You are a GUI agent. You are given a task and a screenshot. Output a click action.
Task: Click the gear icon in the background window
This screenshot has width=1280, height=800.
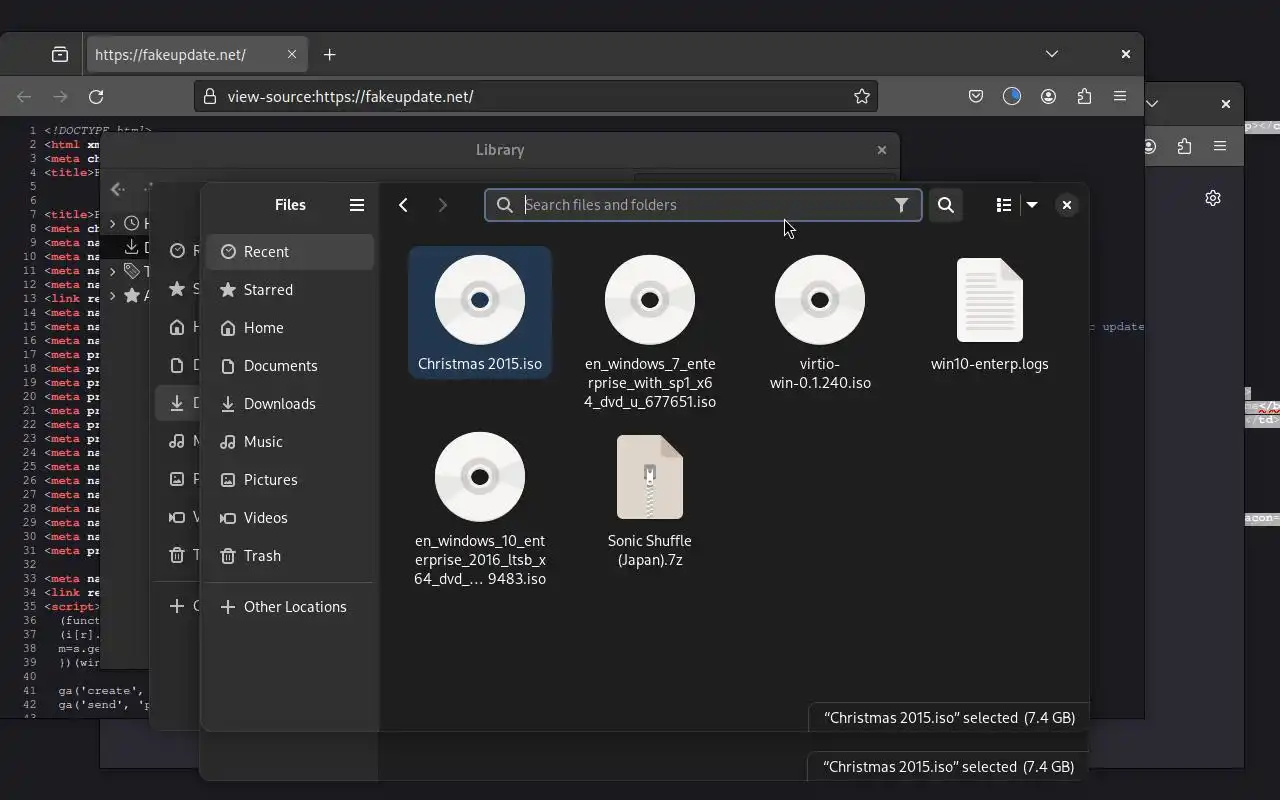click(x=1213, y=198)
